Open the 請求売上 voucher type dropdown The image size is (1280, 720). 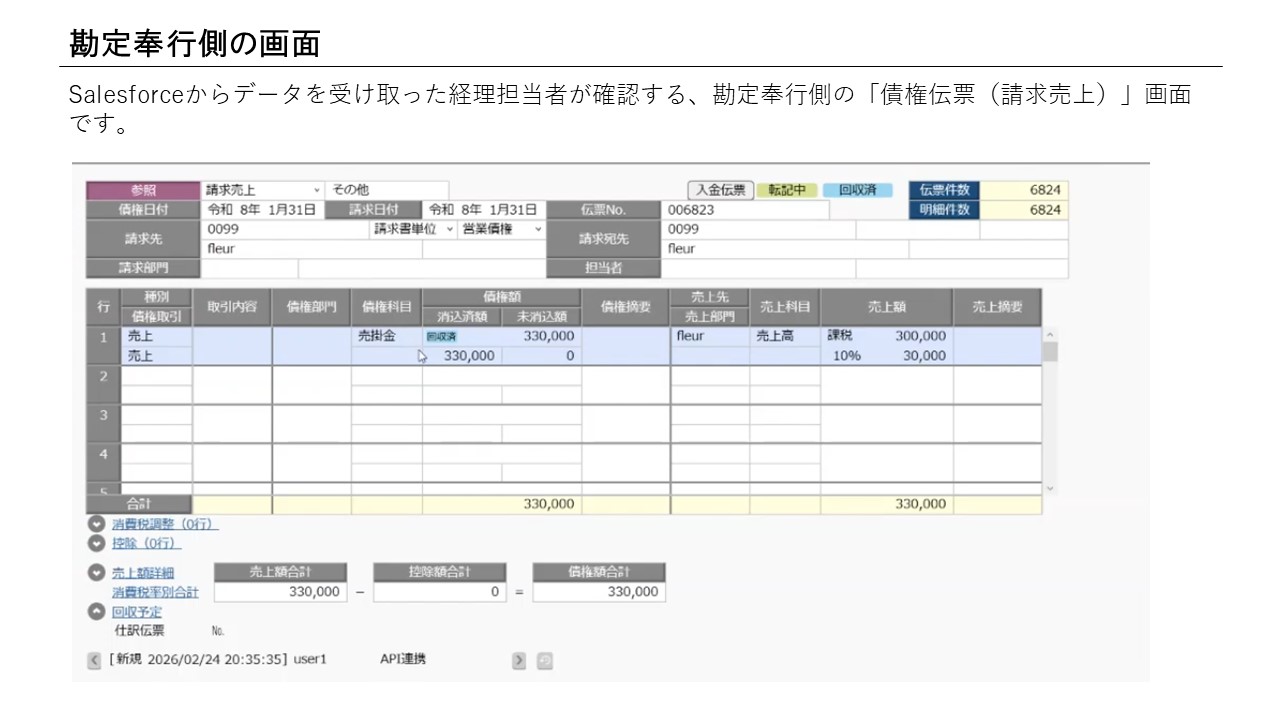coord(316,189)
